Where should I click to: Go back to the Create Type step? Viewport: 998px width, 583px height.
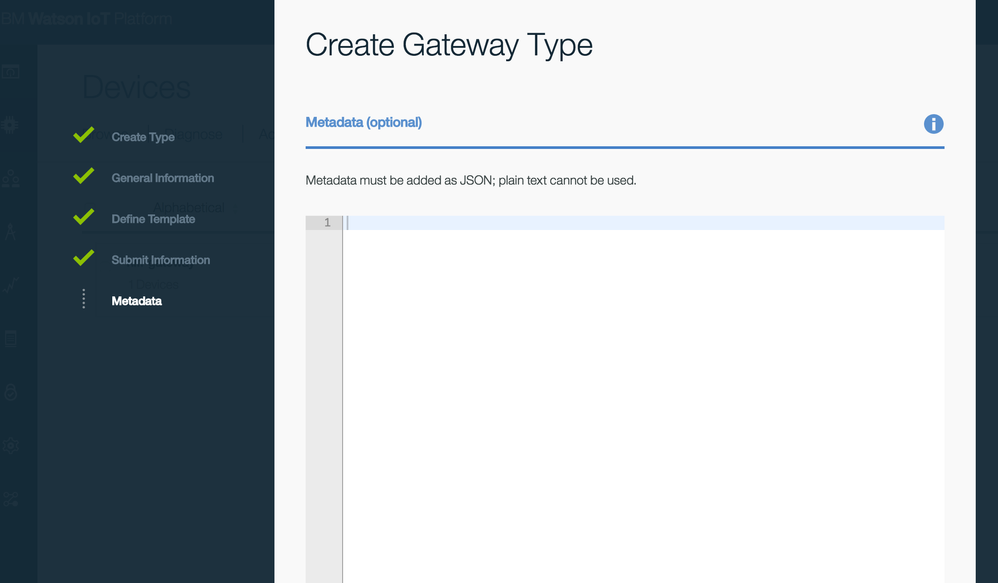click(143, 137)
